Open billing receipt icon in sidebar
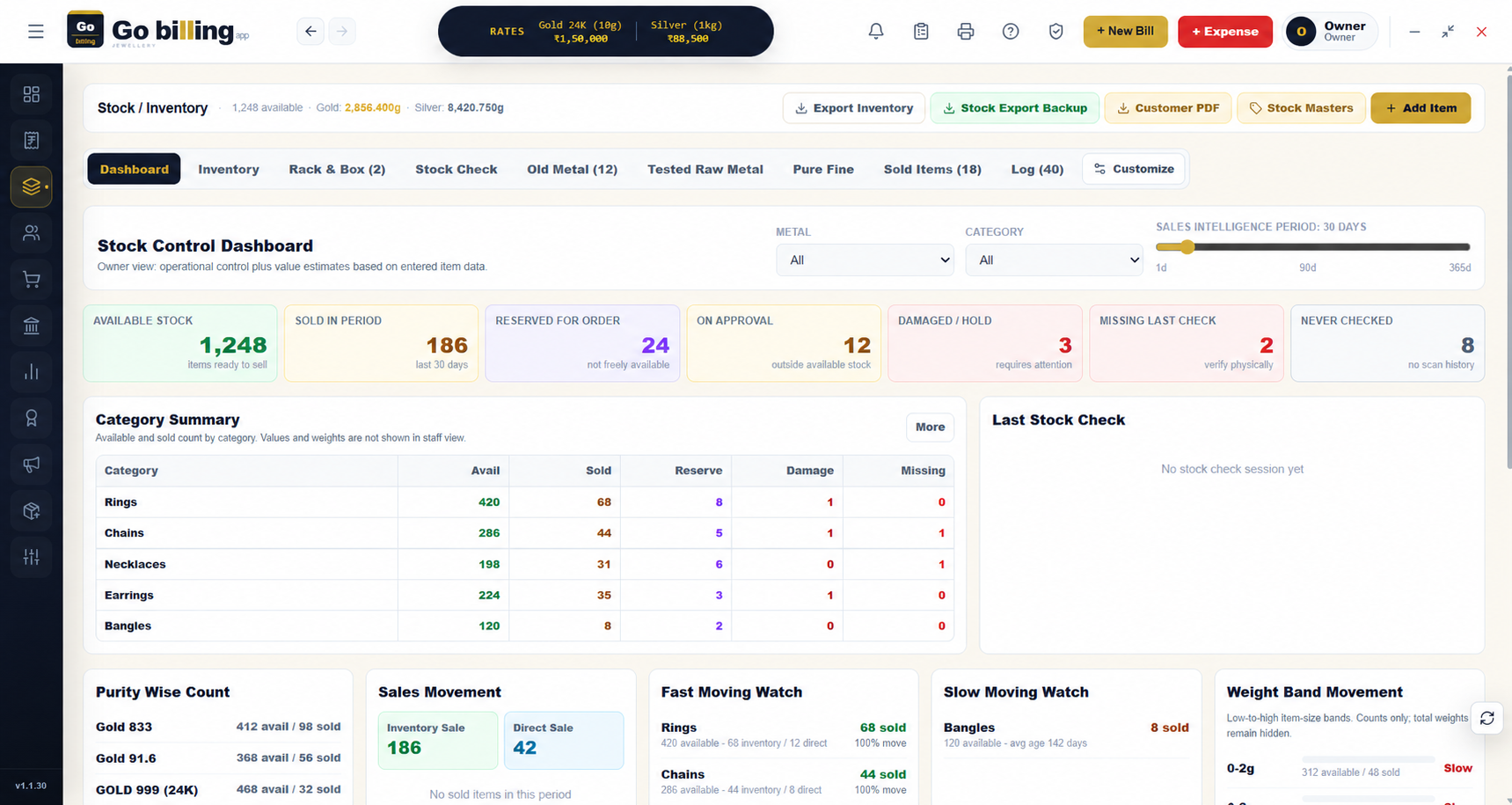Viewport: 1512px width, 805px height. click(x=32, y=140)
